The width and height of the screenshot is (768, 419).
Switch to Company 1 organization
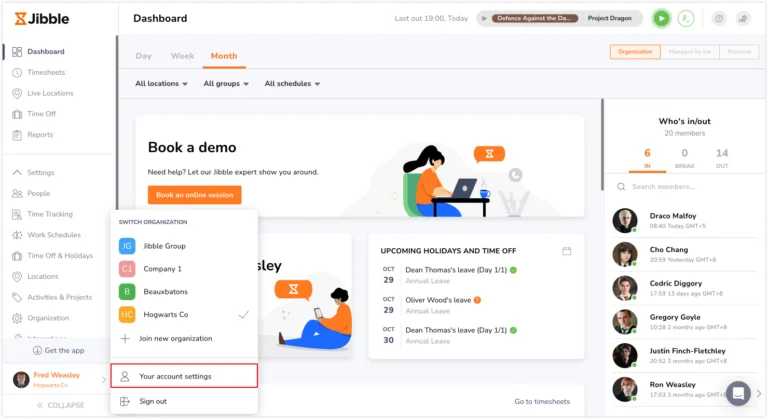click(184, 269)
